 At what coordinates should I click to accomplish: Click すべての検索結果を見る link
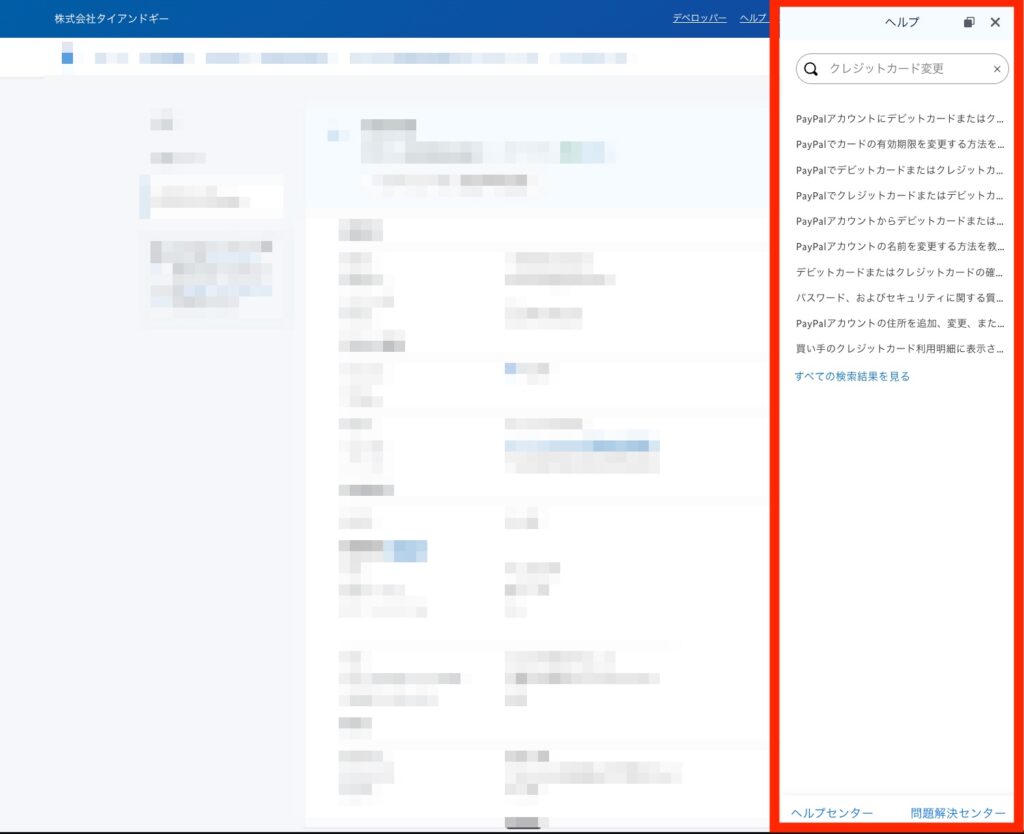(852, 376)
